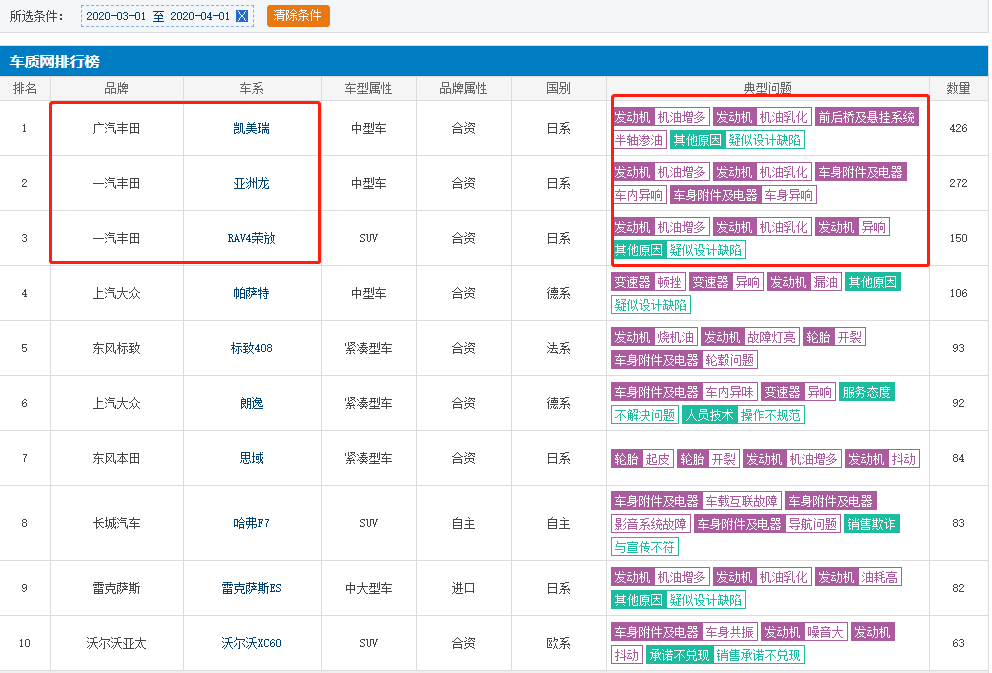Click the 车系 column header

pos(251,89)
